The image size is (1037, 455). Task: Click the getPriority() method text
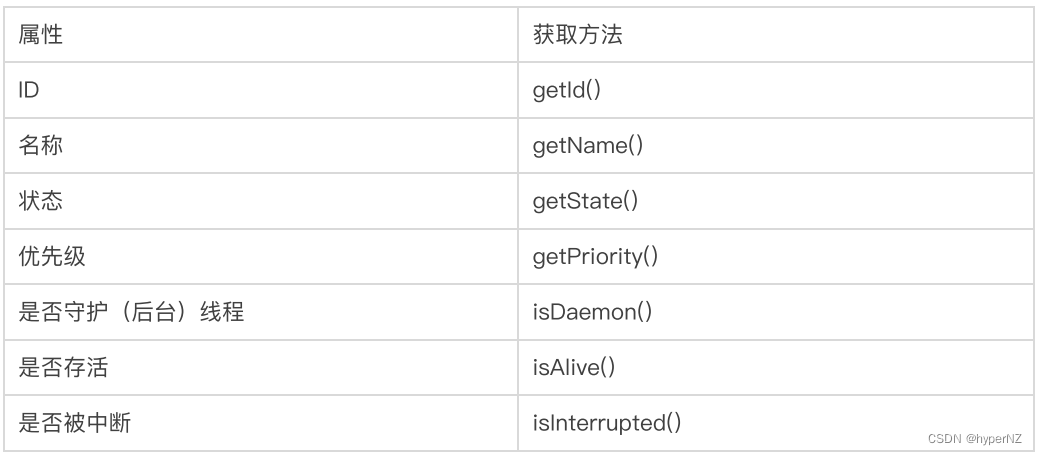click(595, 256)
